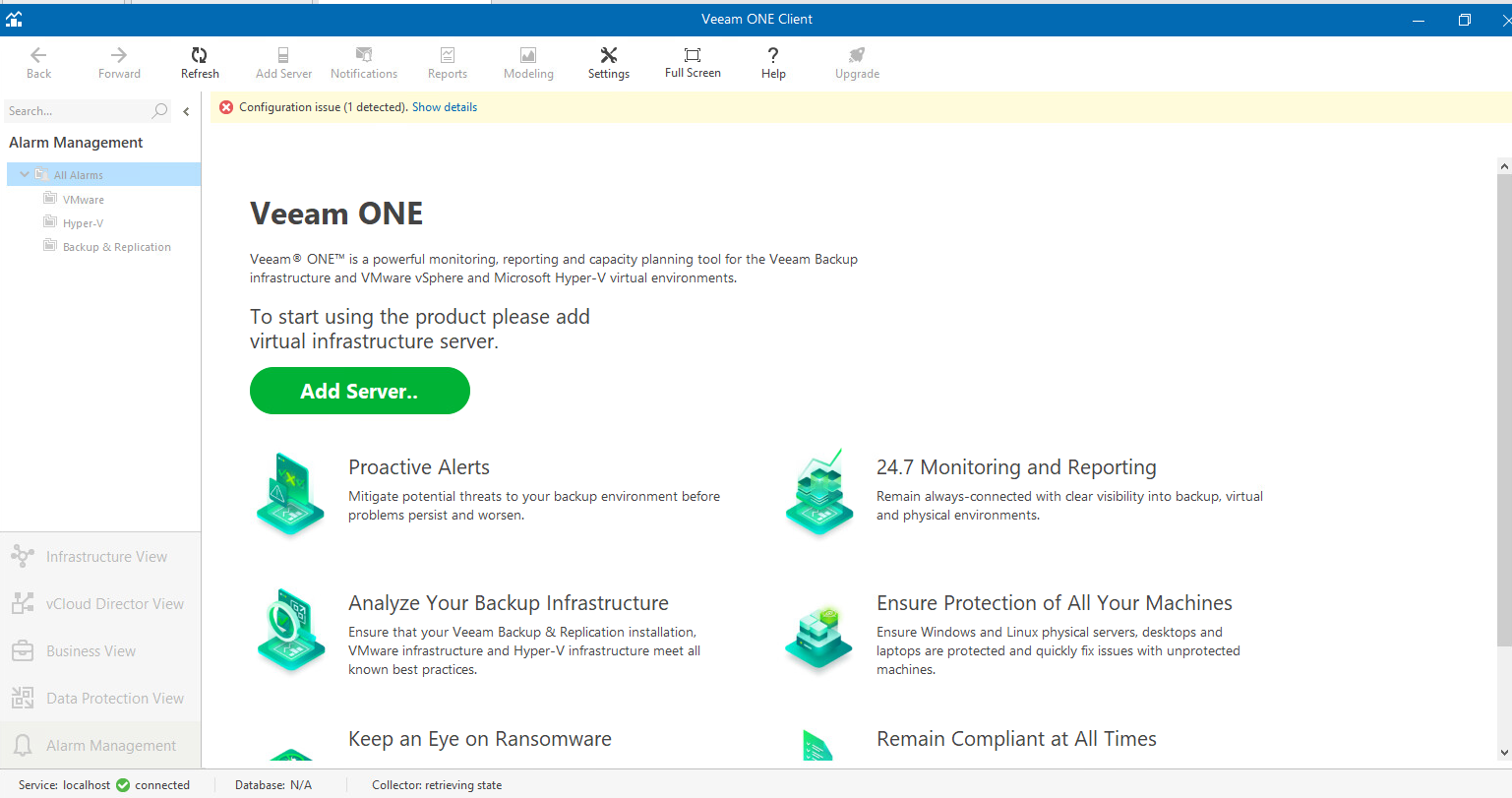Click the Veeam ONE welcome heading
This screenshot has width=1512, height=798.
336,214
